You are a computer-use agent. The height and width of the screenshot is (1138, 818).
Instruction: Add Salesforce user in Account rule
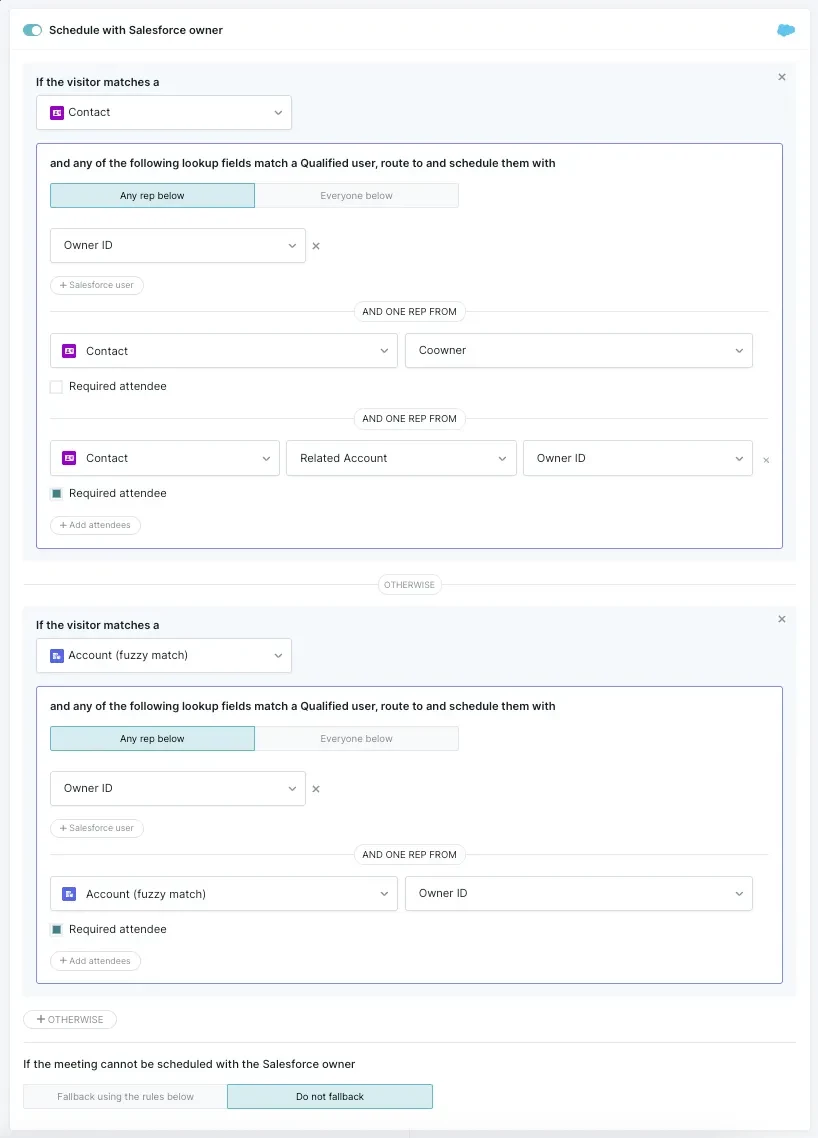(x=97, y=828)
